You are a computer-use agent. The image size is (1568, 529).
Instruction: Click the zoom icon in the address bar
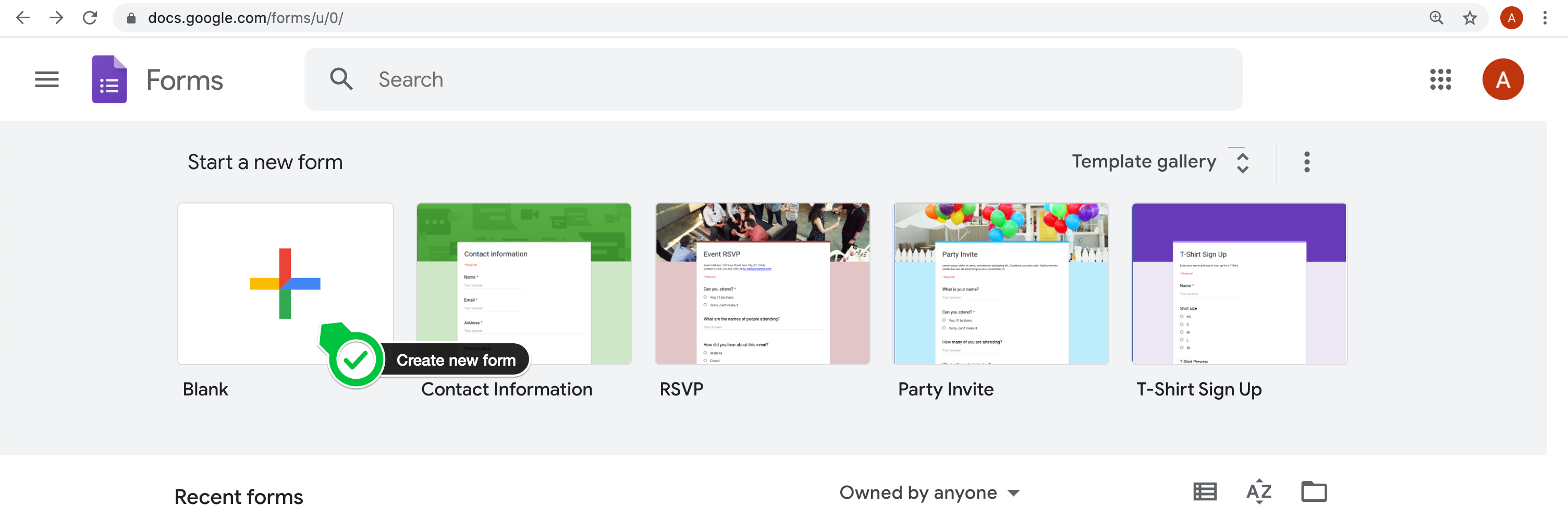(x=1436, y=18)
